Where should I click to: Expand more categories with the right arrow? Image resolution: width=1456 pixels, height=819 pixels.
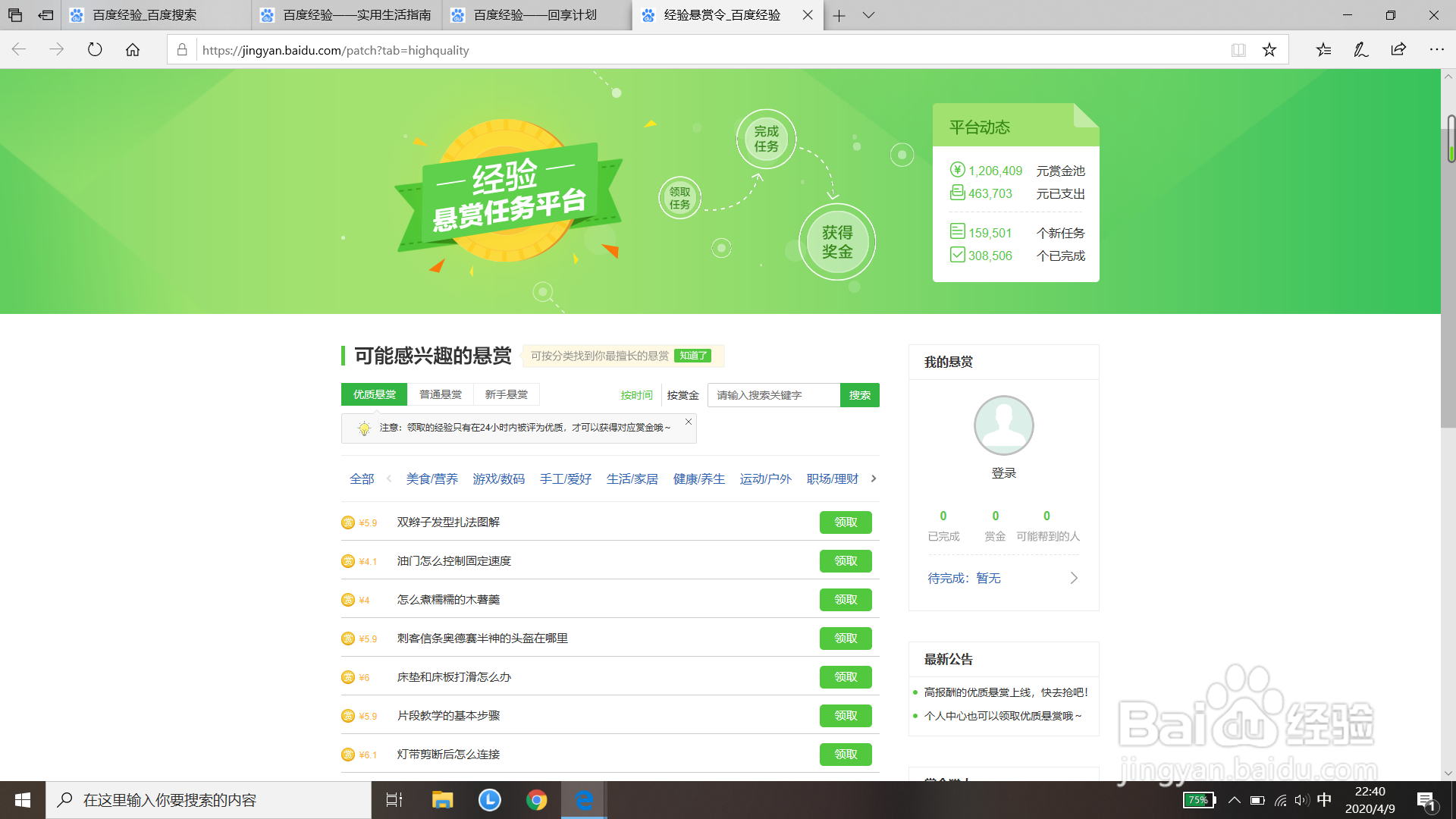(873, 479)
